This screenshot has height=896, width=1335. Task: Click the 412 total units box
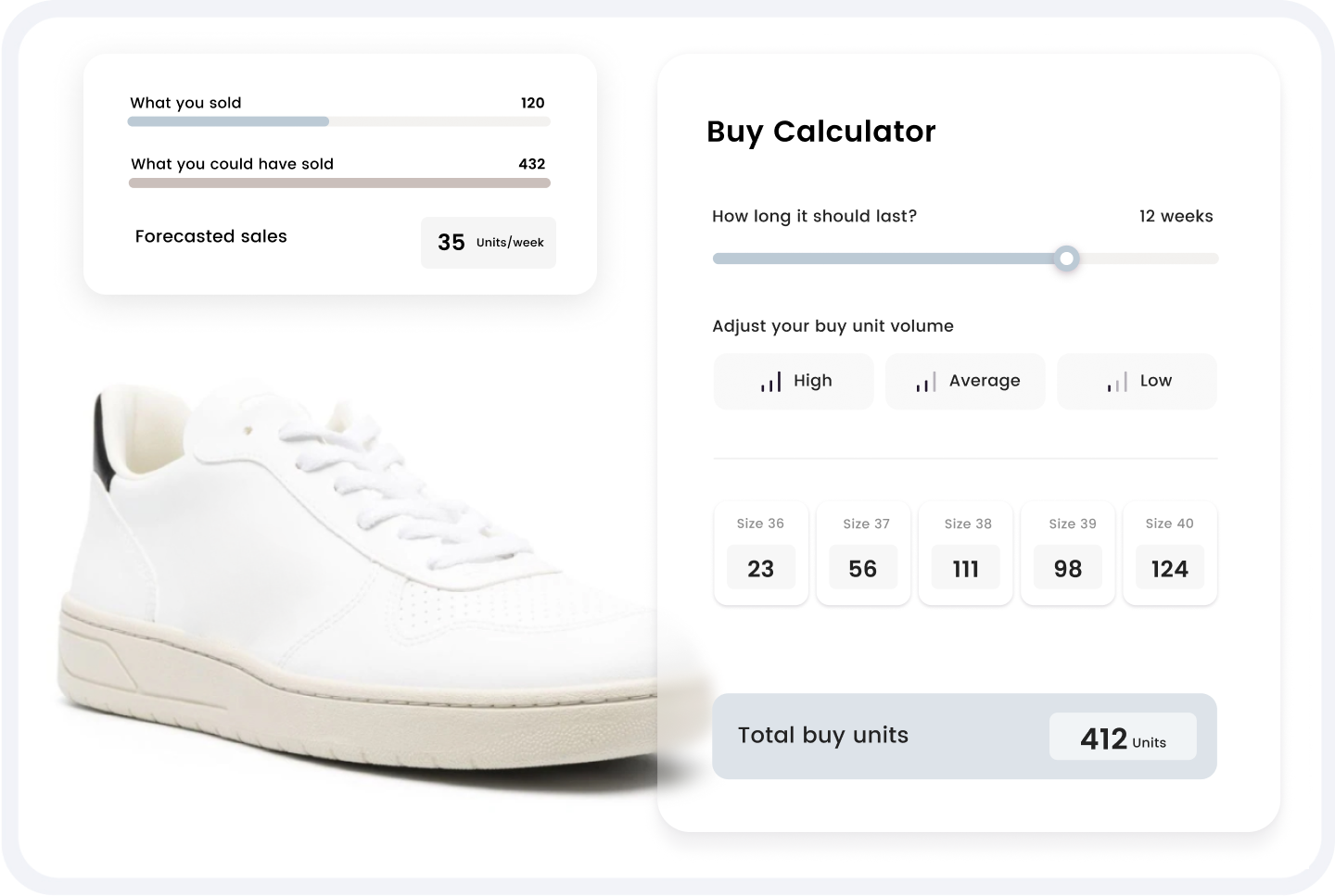[1123, 737]
